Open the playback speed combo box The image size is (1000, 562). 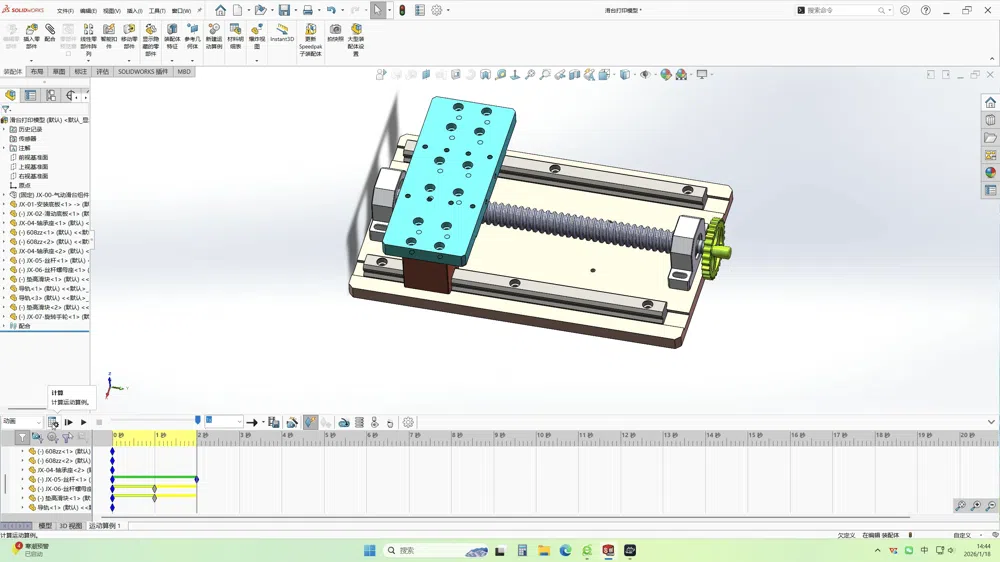click(223, 422)
